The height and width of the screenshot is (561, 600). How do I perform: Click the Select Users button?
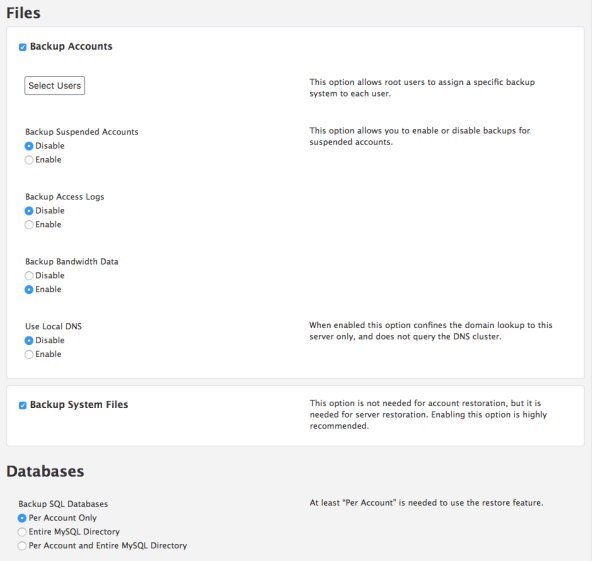point(55,86)
